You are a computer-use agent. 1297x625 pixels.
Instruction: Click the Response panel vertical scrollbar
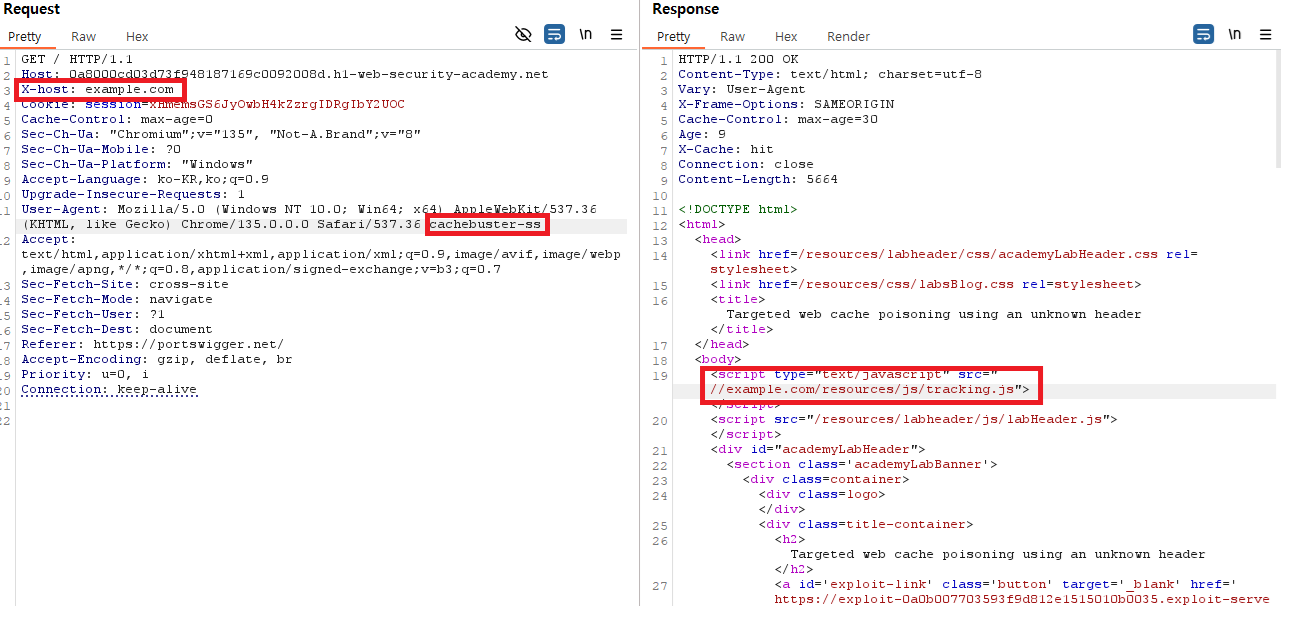tap(1279, 110)
